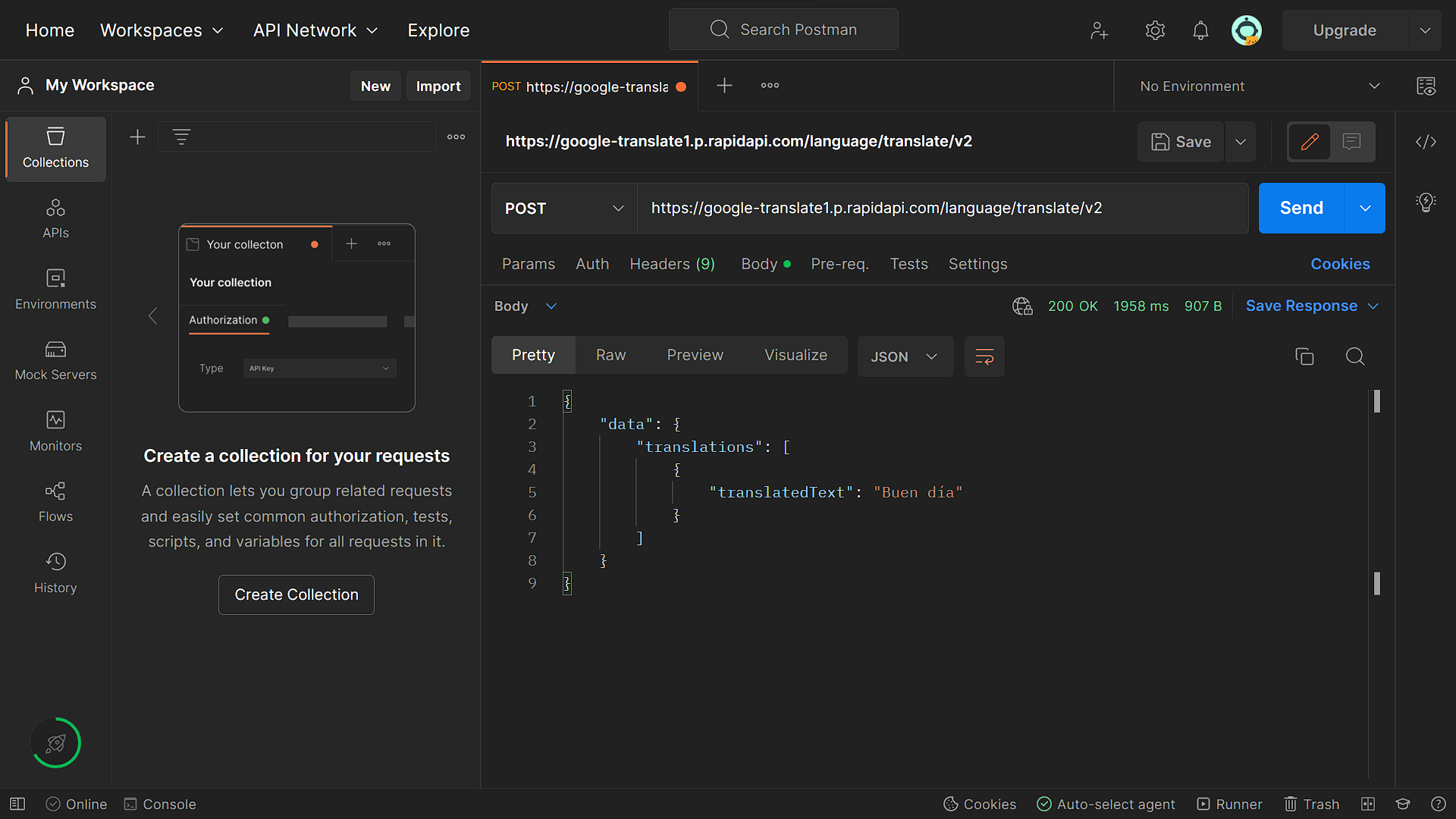Open the POST method dropdown
This screenshot has height=819, width=1456.
(564, 208)
